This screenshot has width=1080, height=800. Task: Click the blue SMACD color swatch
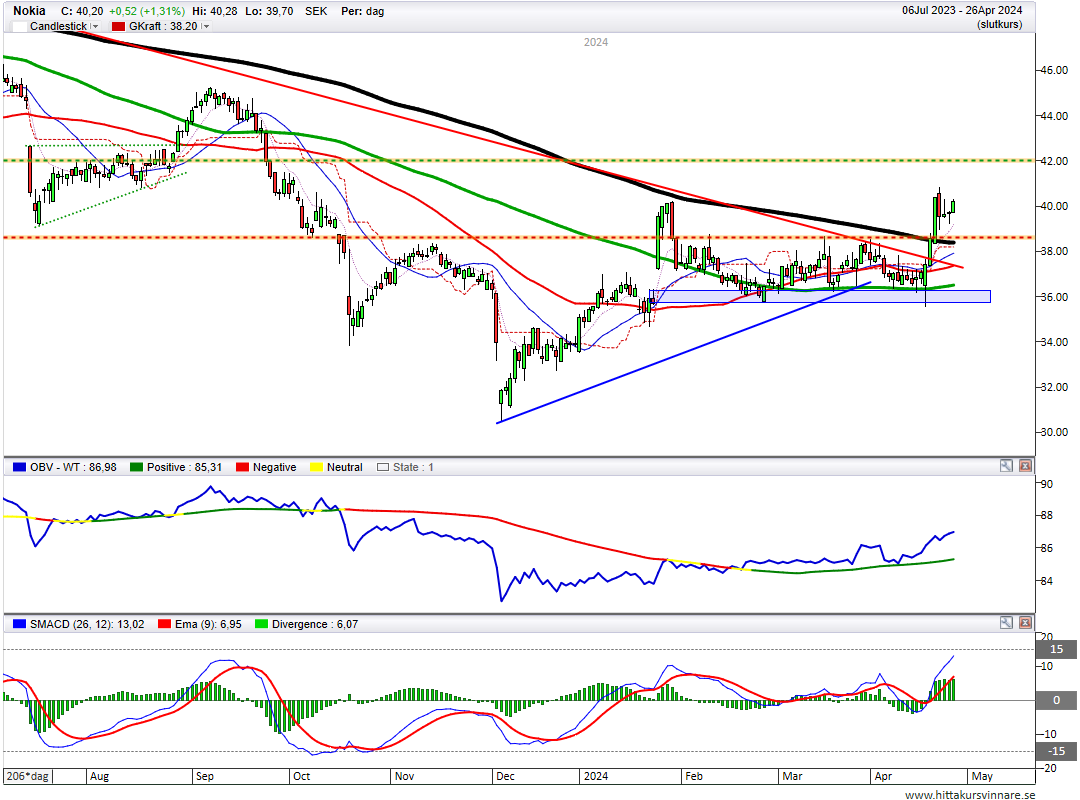coord(19,624)
